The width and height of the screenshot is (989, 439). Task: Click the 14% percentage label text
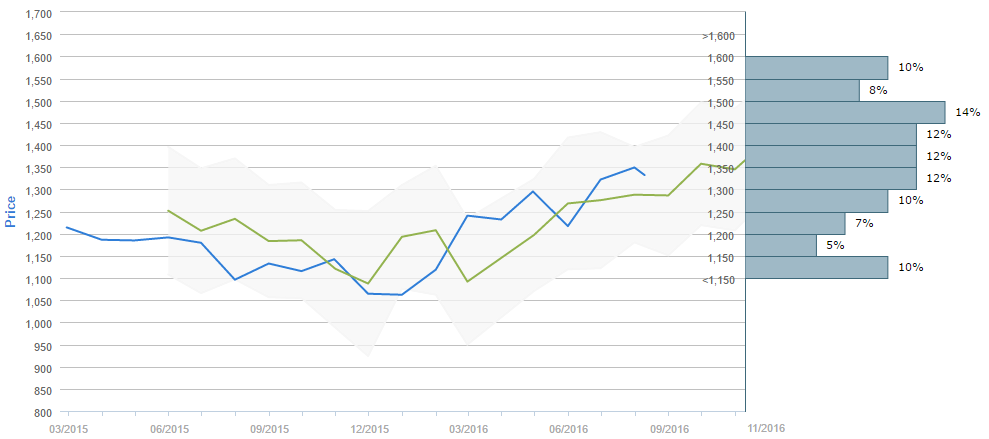pyautogui.click(x=967, y=112)
